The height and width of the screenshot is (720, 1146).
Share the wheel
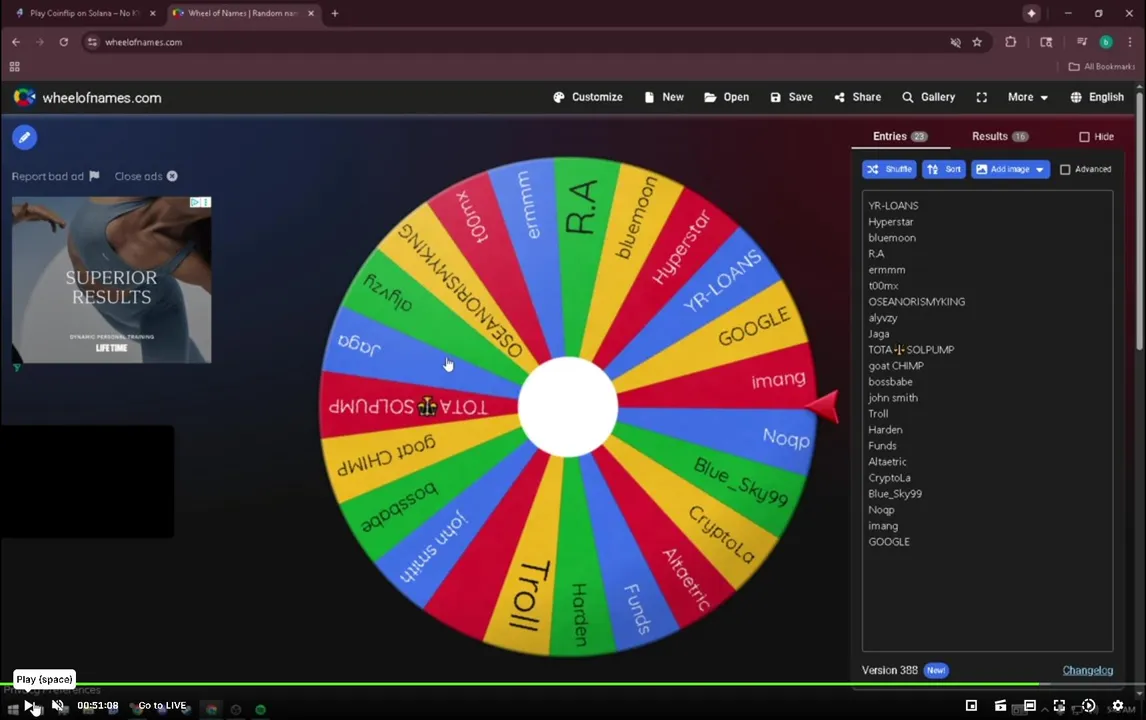coord(857,97)
